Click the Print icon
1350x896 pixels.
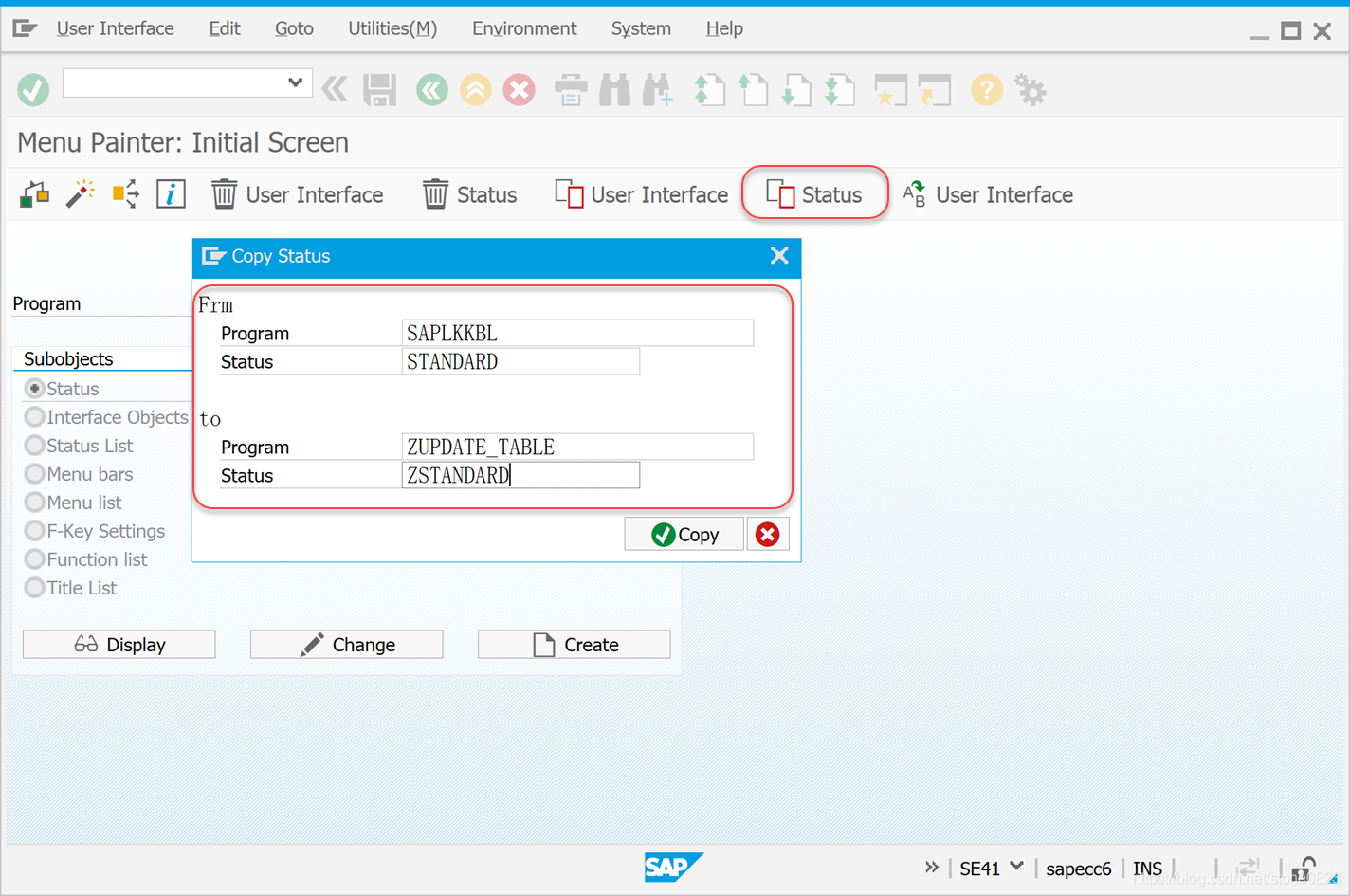click(x=571, y=90)
